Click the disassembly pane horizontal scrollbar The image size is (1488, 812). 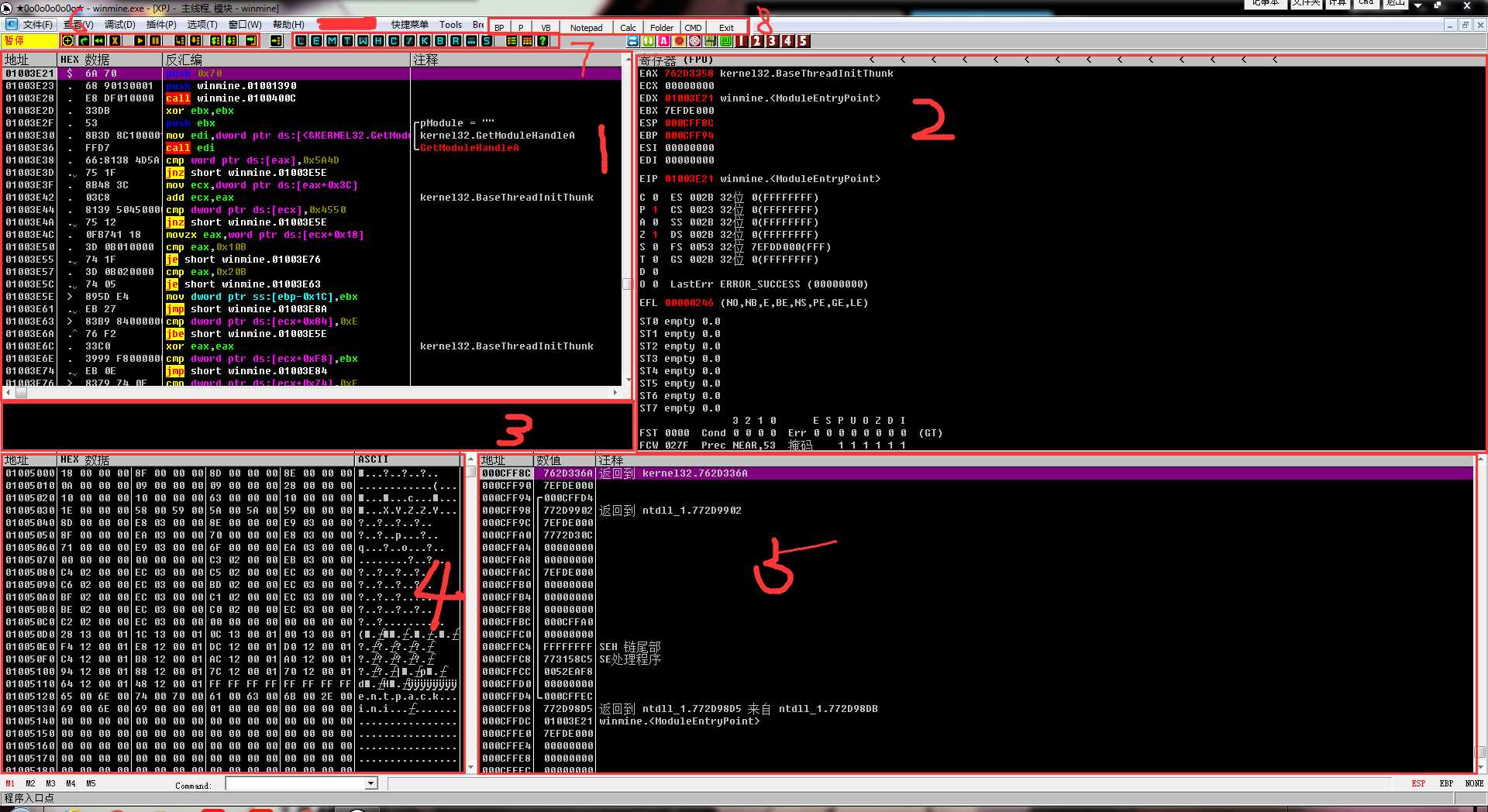pyautogui.click(x=312, y=393)
